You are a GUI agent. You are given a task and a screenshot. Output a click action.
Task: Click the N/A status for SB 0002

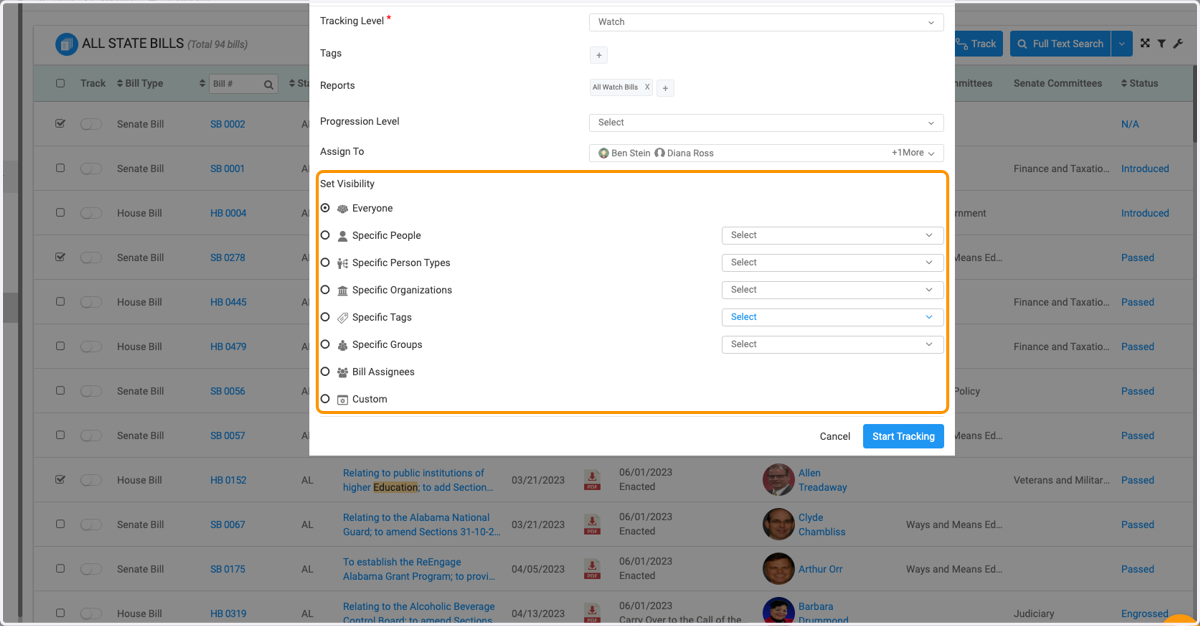pyautogui.click(x=1131, y=124)
